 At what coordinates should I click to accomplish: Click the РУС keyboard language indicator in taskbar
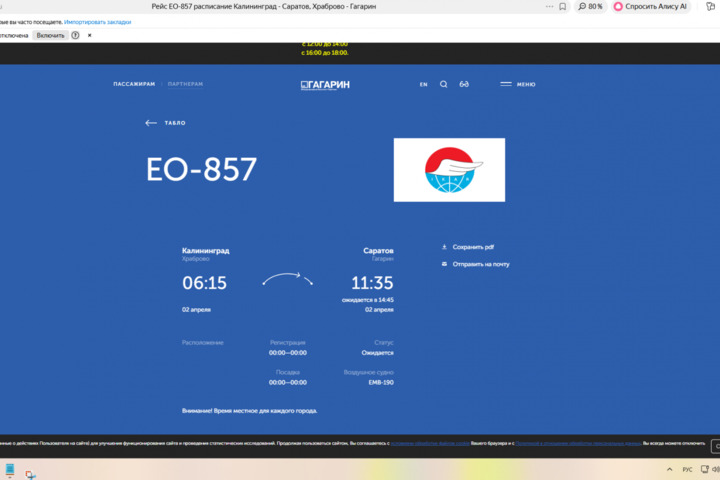click(687, 469)
